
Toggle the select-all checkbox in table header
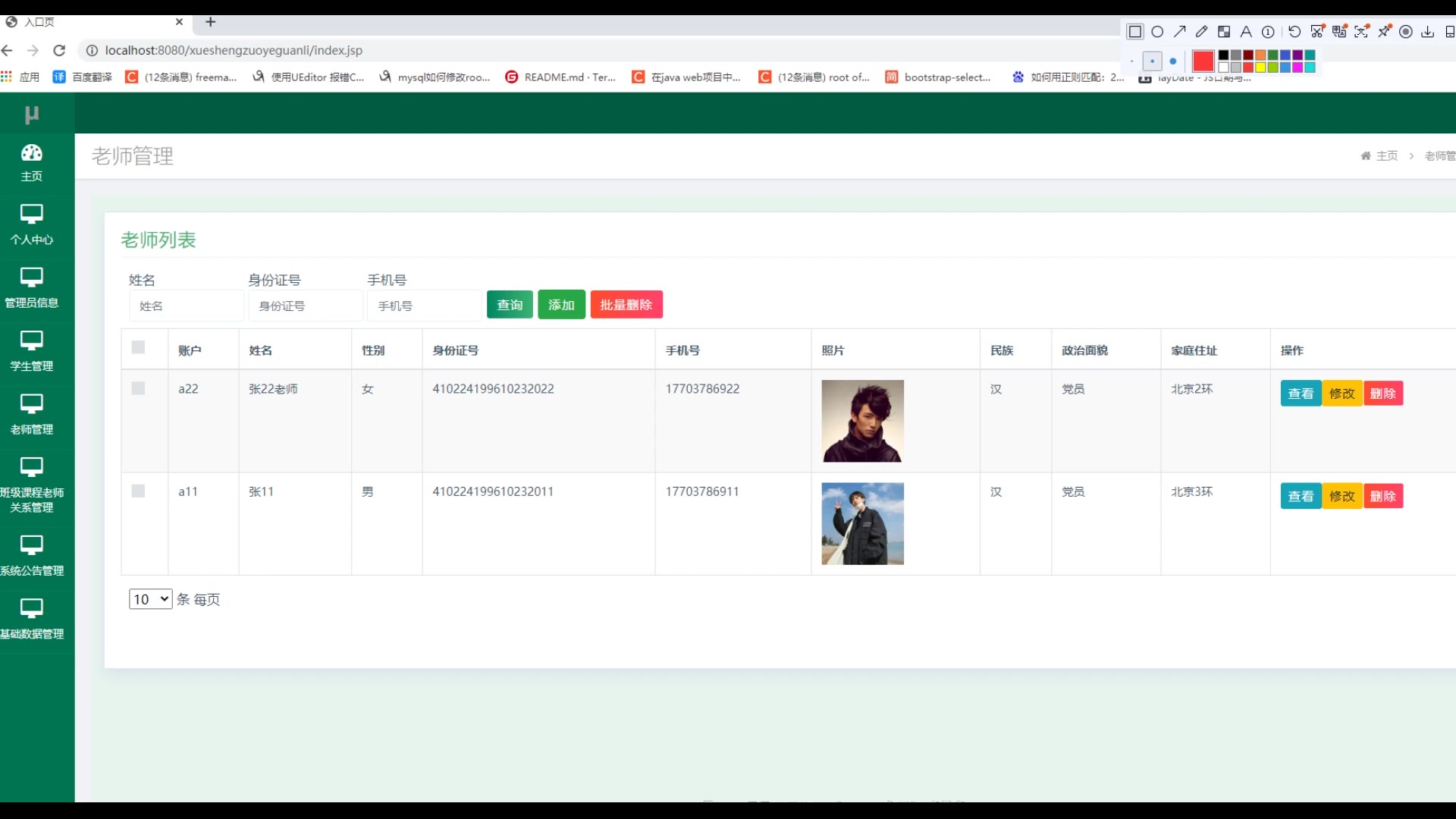pos(138,347)
